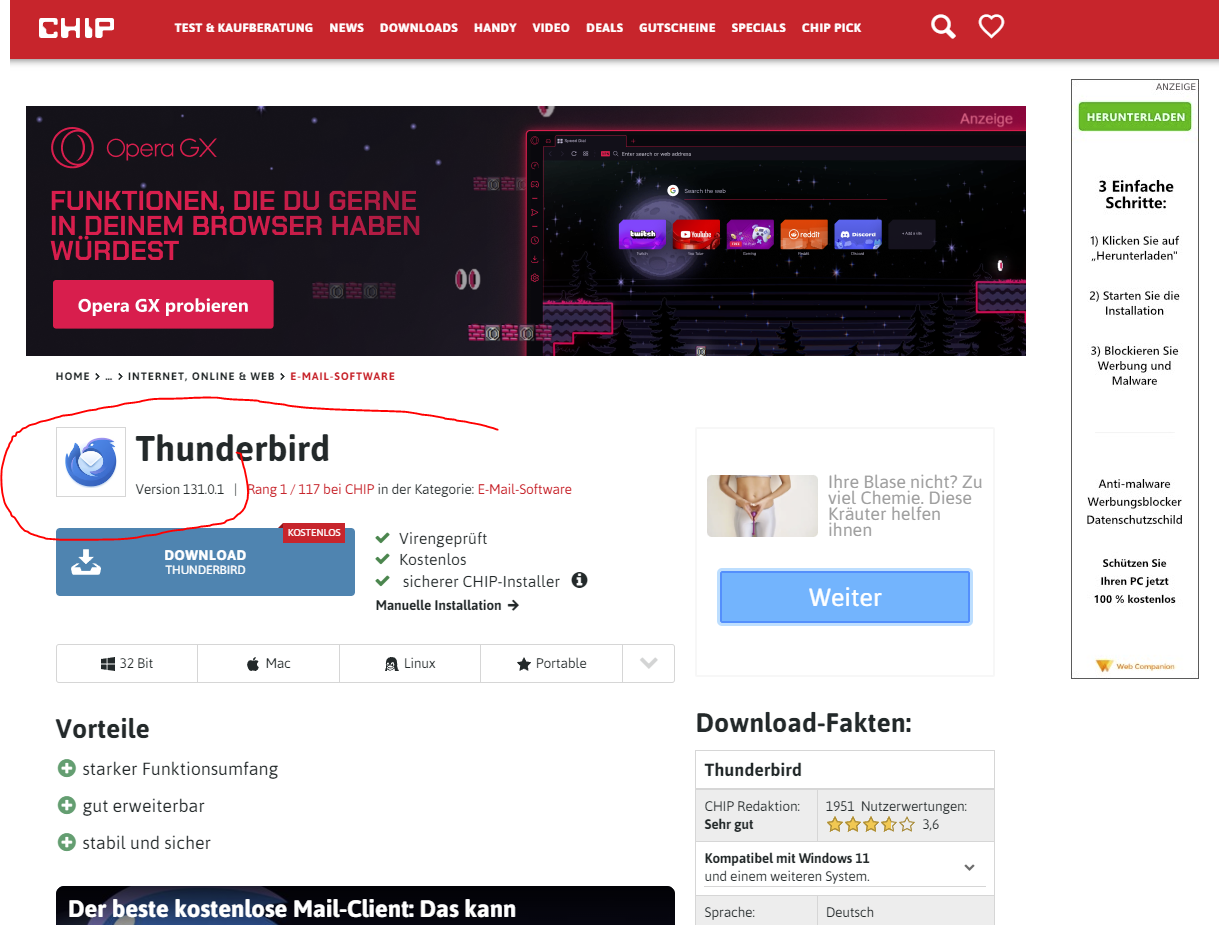The image size is (1219, 925).
Task: Click the Sehr gut editorial rating
Action: pyautogui.click(x=729, y=825)
